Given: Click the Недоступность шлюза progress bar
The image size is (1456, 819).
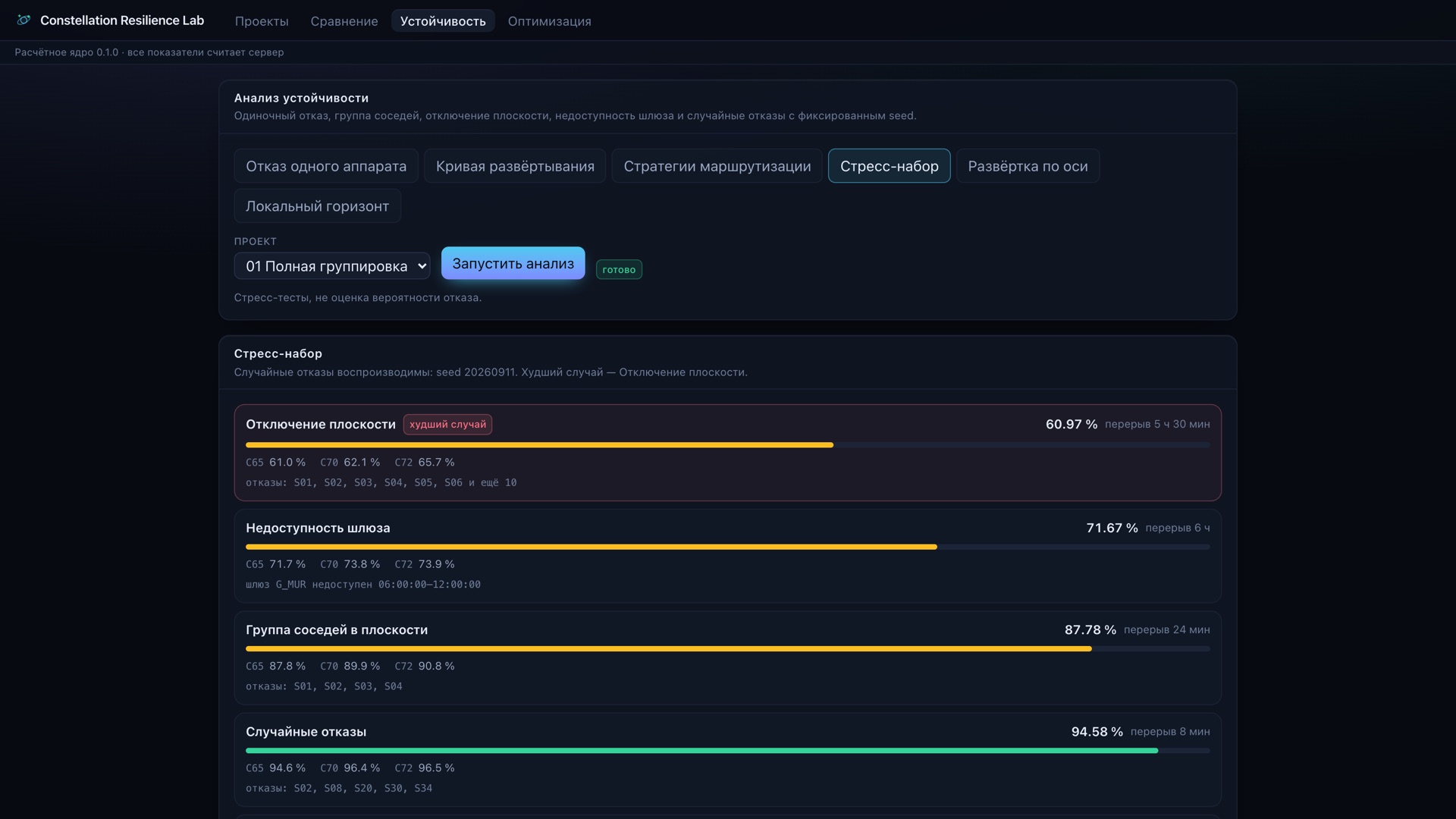Looking at the screenshot, I should [728, 547].
